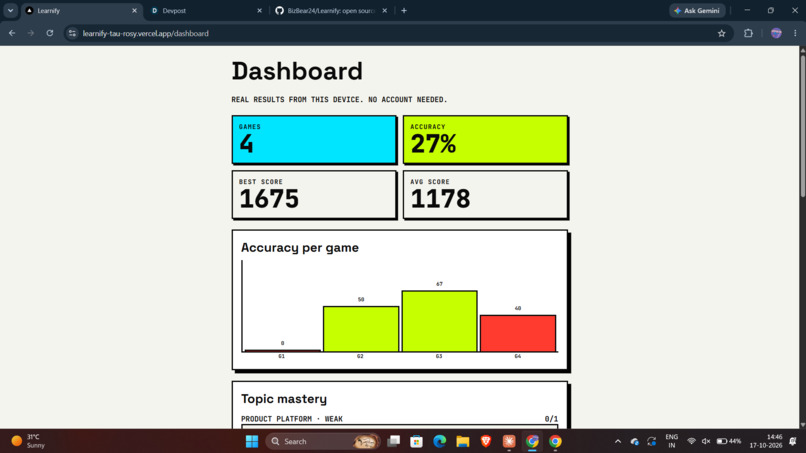
Task: Open the tab search dropdown arrow
Action: [x=10, y=10]
